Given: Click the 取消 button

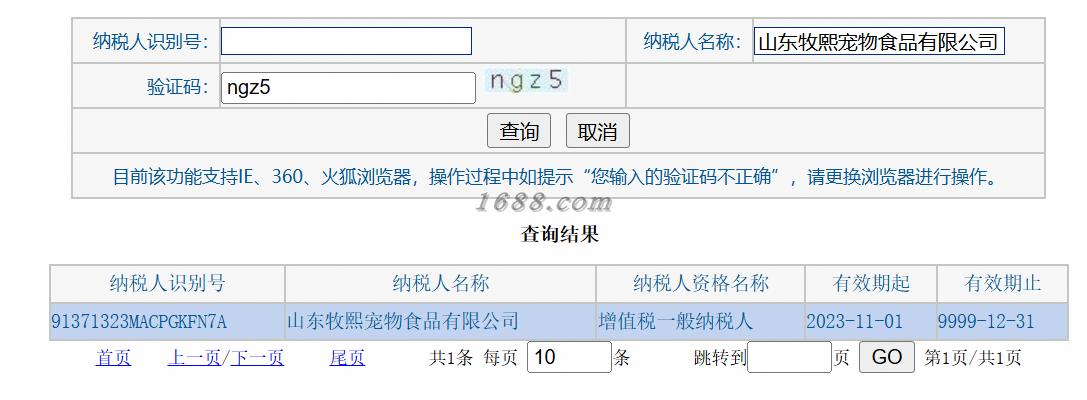Looking at the screenshot, I should (598, 130).
